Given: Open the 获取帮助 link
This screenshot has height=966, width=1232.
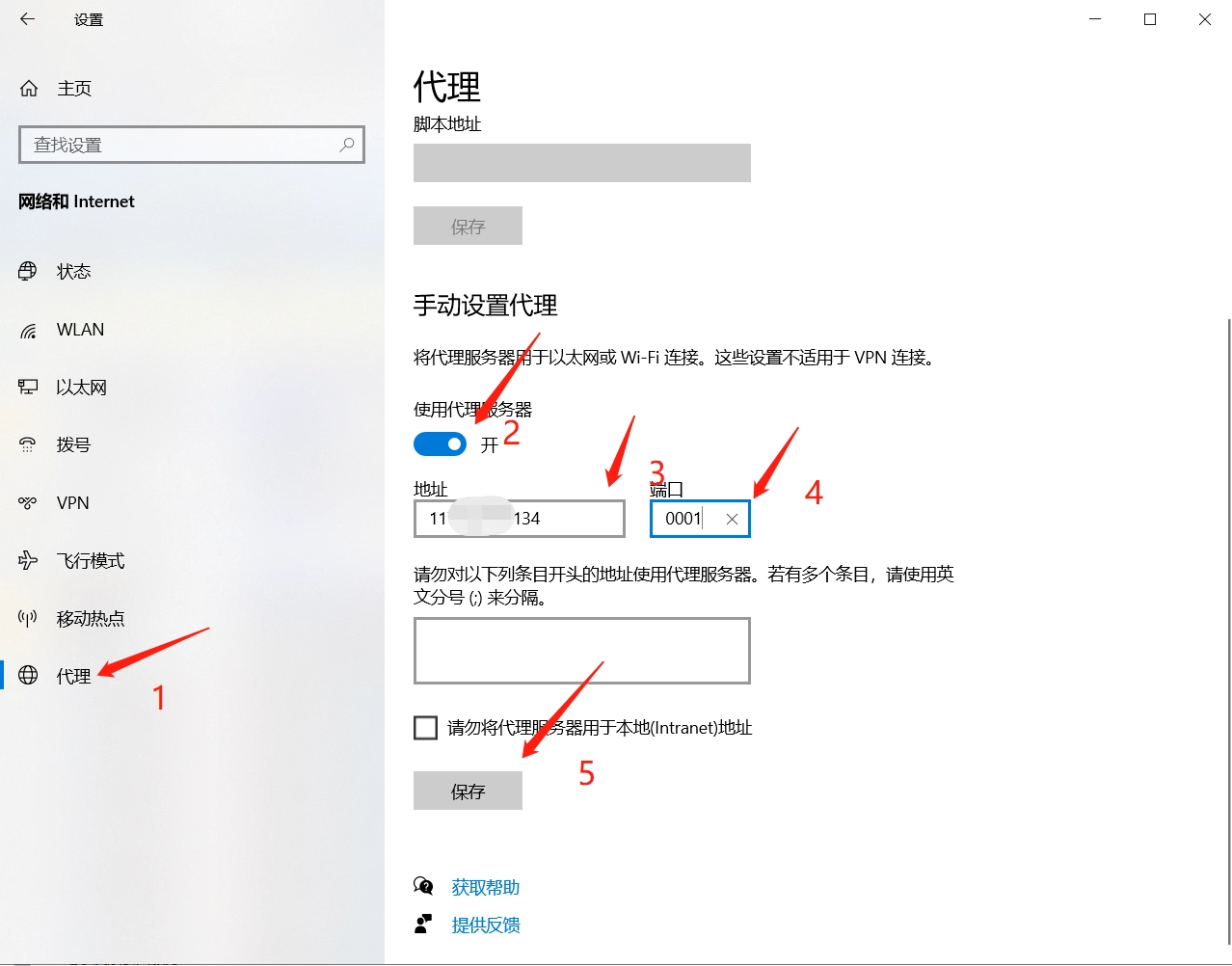Looking at the screenshot, I should click(x=485, y=887).
